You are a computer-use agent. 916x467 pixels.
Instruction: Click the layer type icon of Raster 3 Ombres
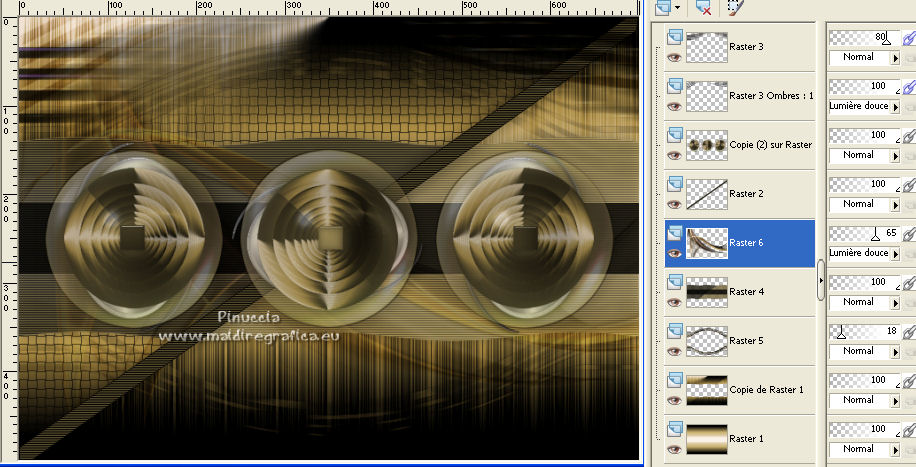coord(675,85)
